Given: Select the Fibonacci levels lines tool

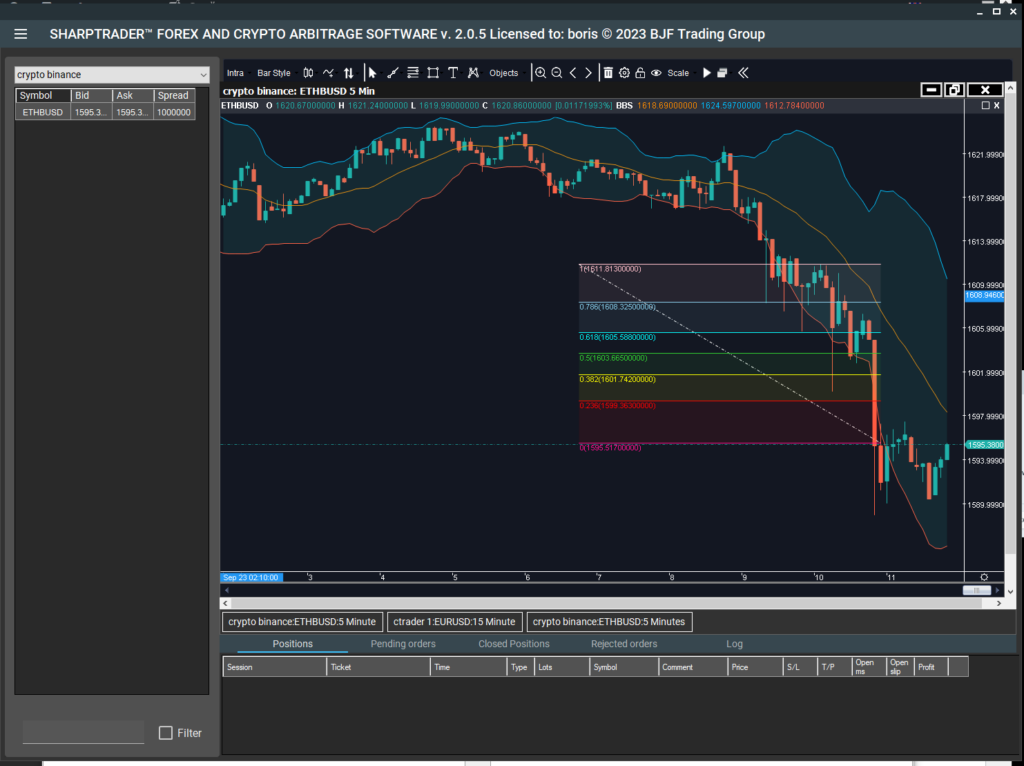Looking at the screenshot, I should (413, 73).
